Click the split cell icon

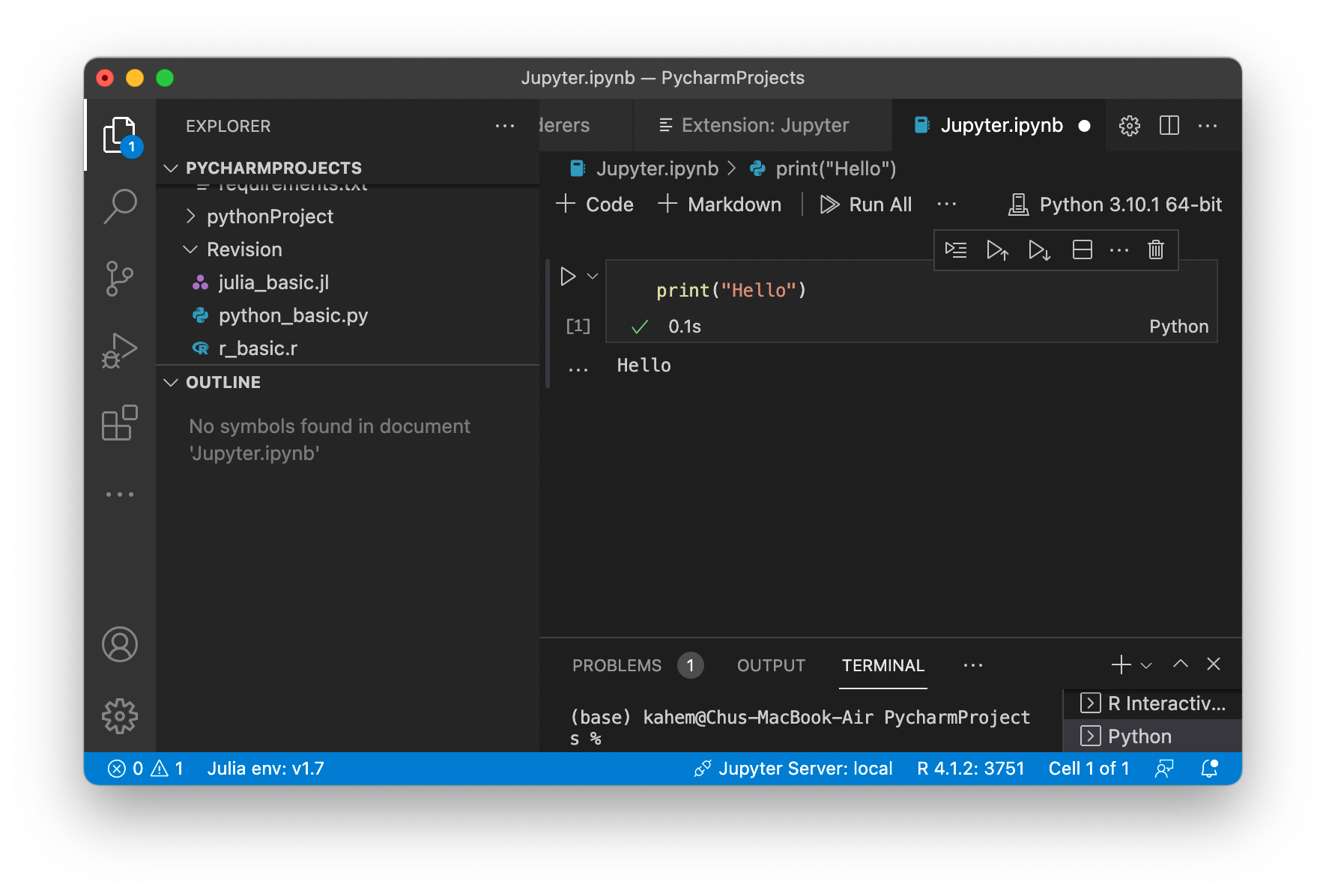pyautogui.click(x=1082, y=249)
